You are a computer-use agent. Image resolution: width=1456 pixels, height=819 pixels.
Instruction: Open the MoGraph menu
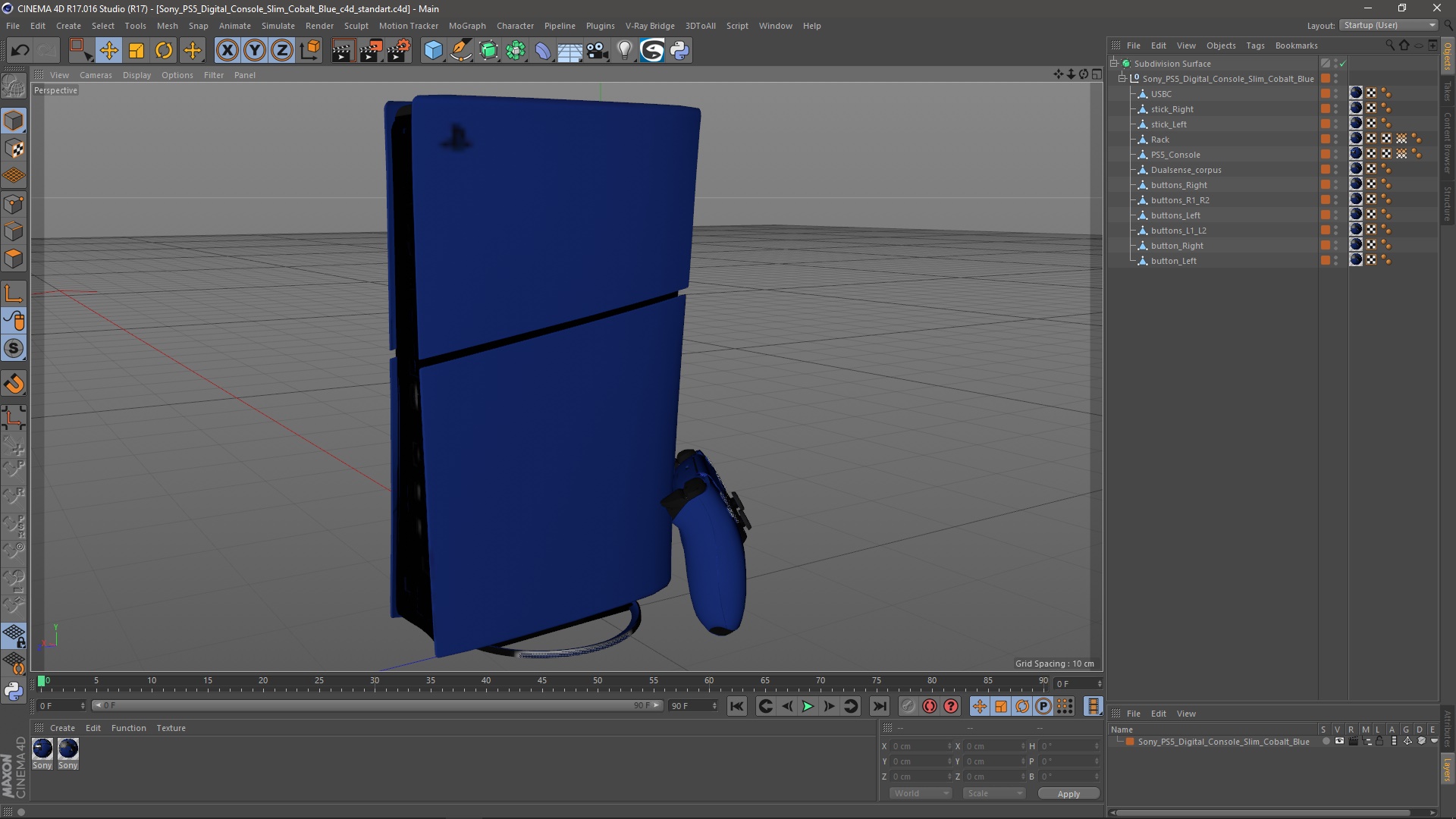point(467,26)
